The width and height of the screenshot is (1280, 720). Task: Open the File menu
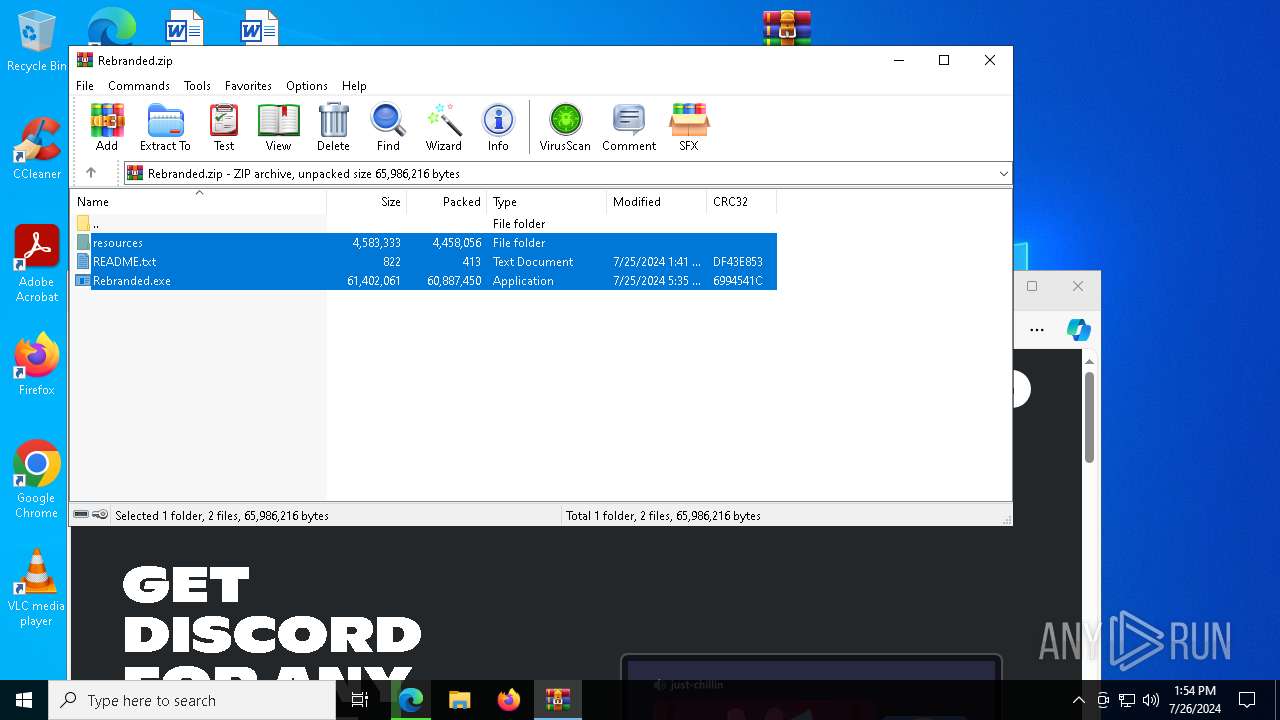point(85,86)
